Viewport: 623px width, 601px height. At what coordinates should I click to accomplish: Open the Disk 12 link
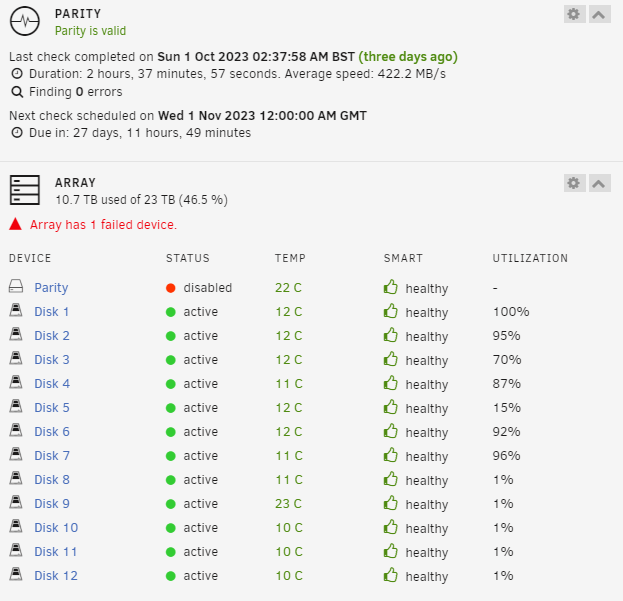[56, 576]
